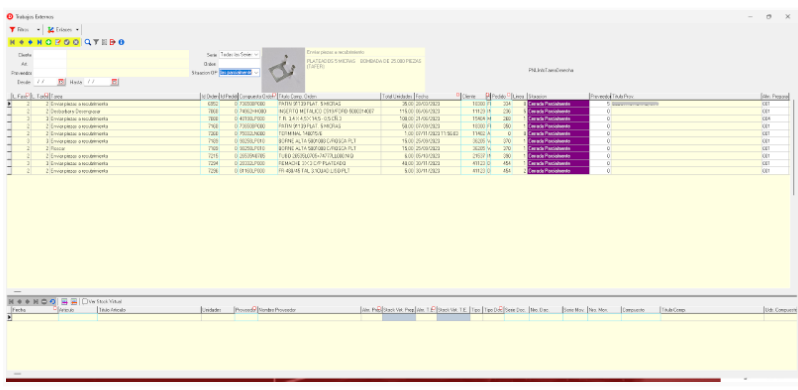Go to next record in top navigator

(x=31, y=42)
